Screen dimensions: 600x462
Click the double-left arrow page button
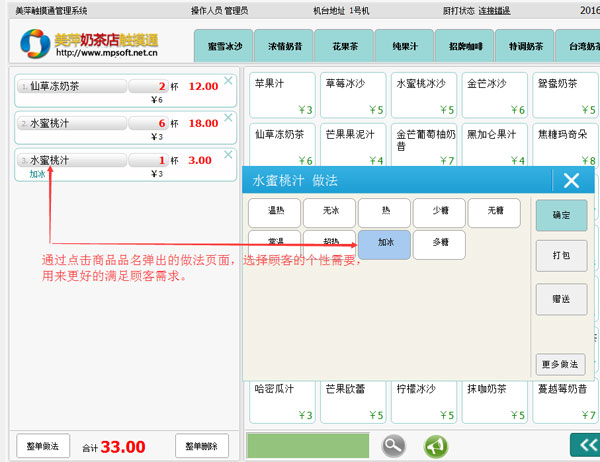[x=582, y=445]
